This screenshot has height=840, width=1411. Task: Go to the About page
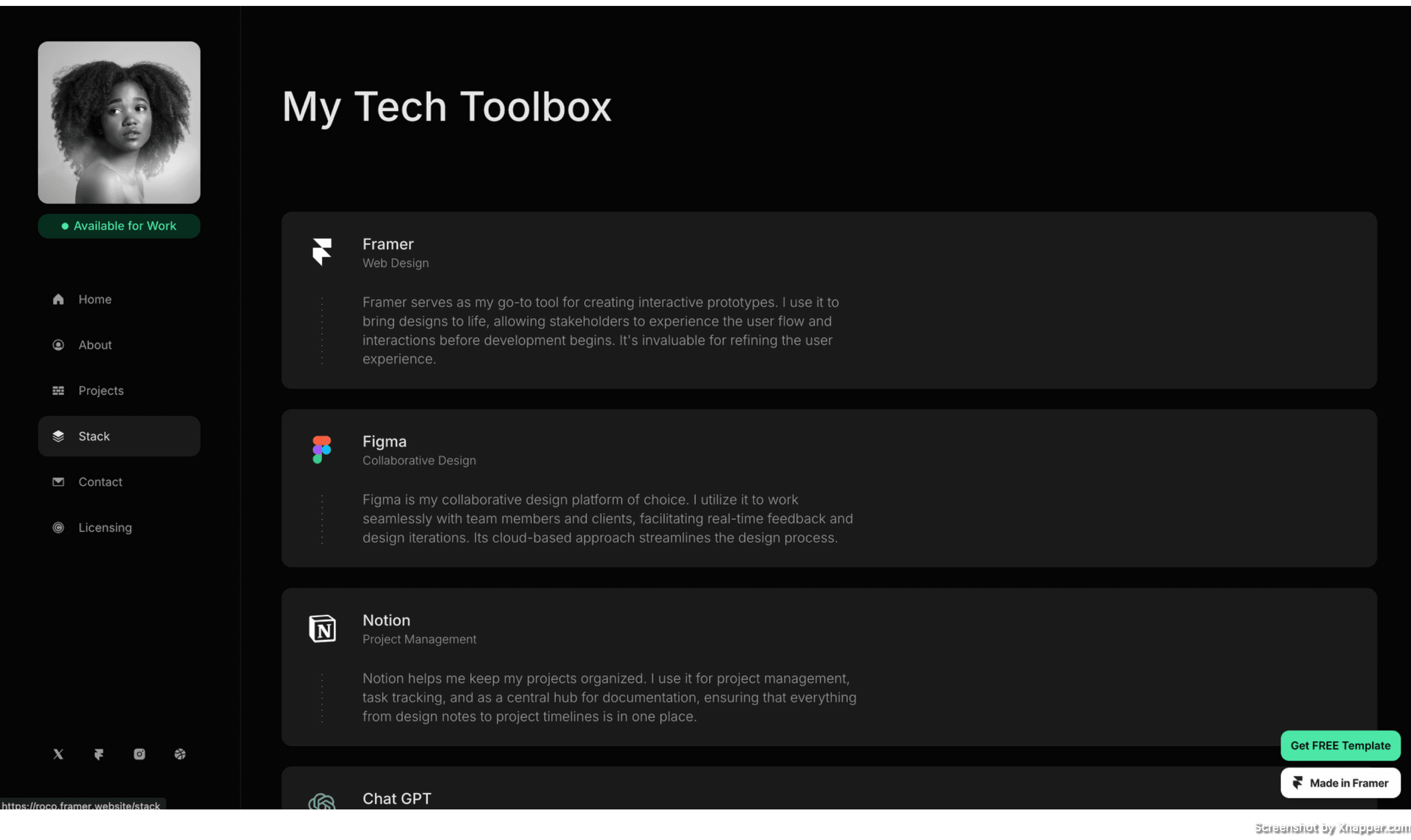pyautogui.click(x=95, y=345)
